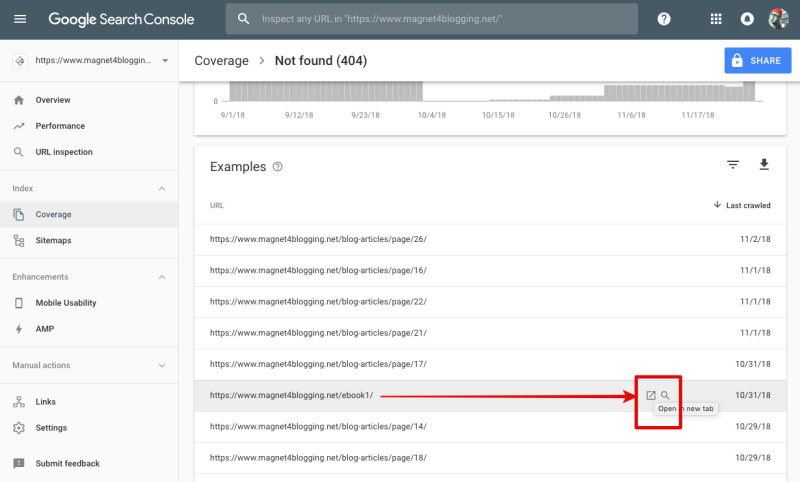Screen dimensions: 800x482
Task: Click the search magnifier icon in URL bar
Action: tap(243, 19)
